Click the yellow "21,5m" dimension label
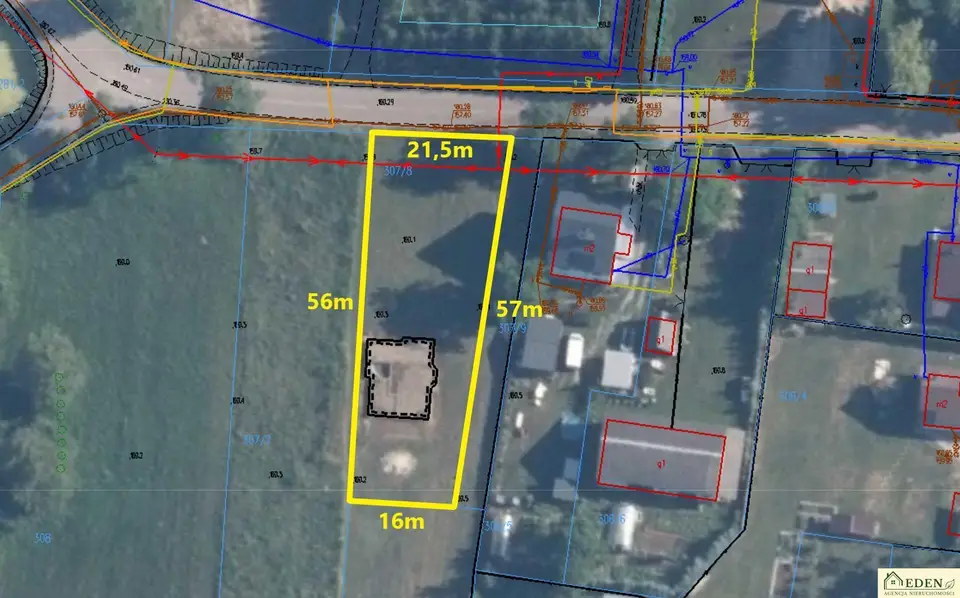960x598 pixels. tap(440, 150)
